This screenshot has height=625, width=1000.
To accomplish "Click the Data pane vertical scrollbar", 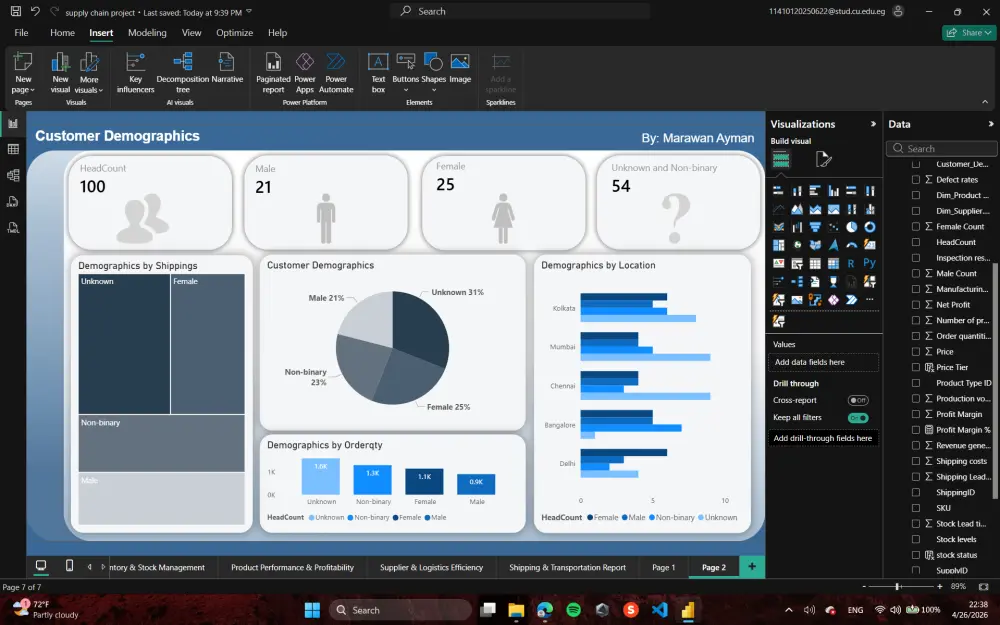I will 995,380.
